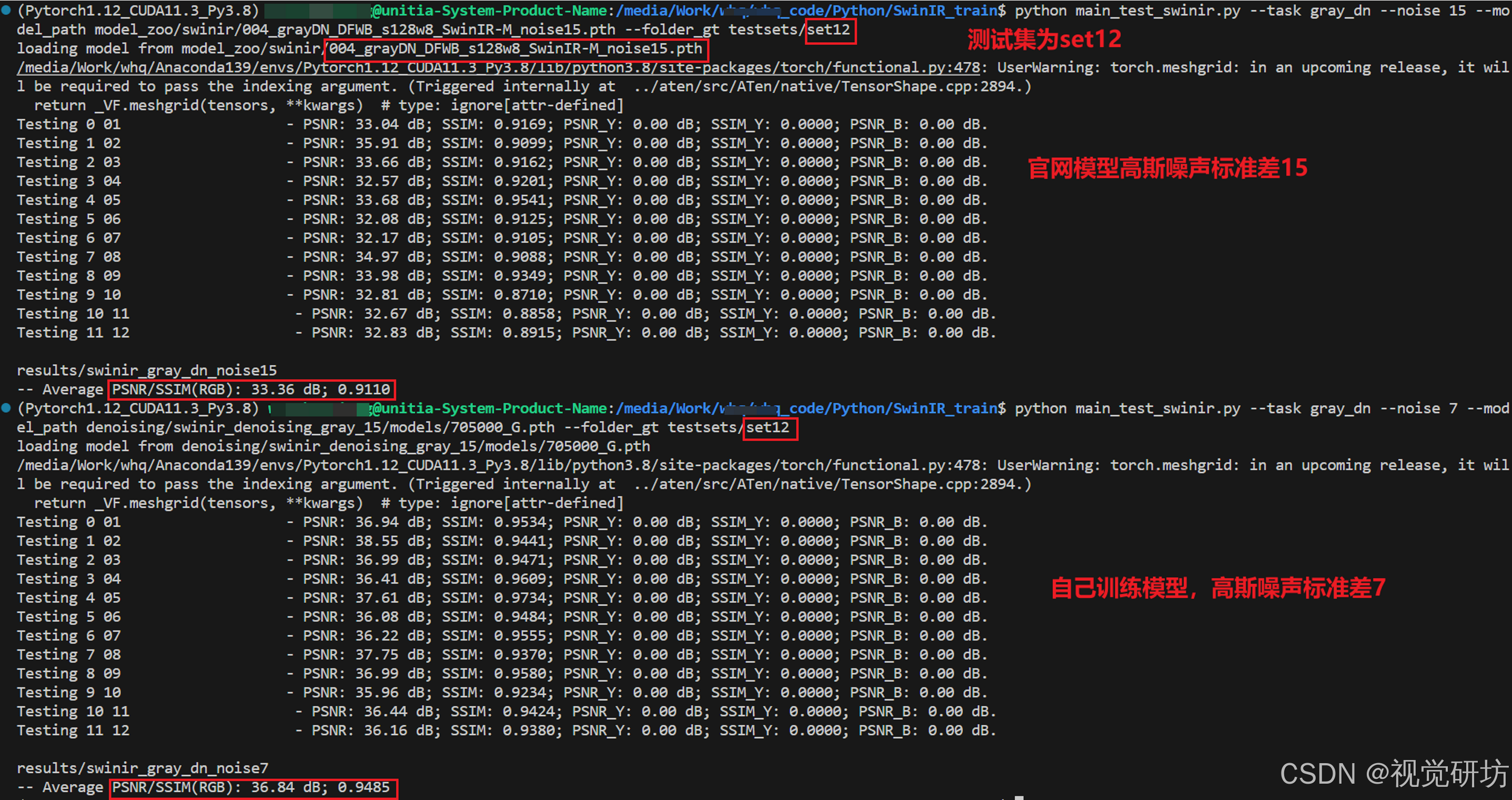Click results/swinir_gray_dn_noise15 output path
Screen dimensions: 1512x800
[x=147, y=371]
